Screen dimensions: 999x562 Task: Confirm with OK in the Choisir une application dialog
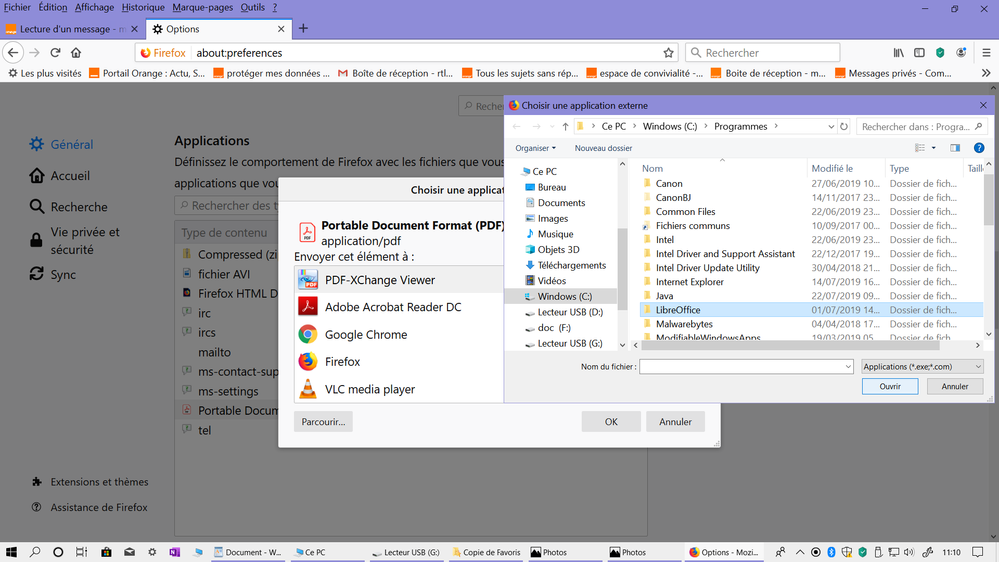(611, 422)
